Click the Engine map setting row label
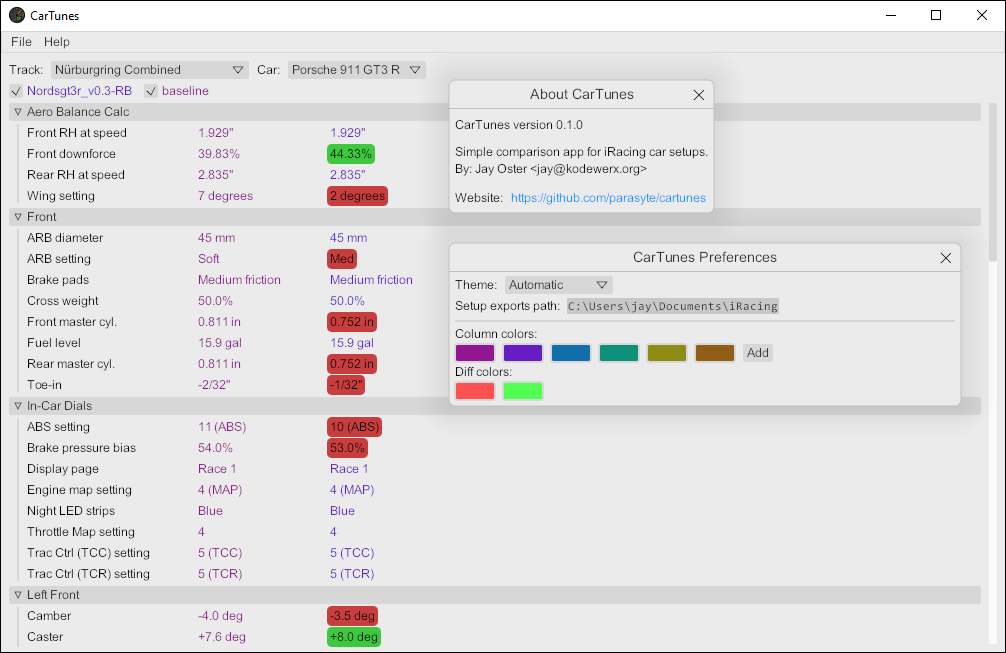The image size is (1006, 653). [80, 490]
